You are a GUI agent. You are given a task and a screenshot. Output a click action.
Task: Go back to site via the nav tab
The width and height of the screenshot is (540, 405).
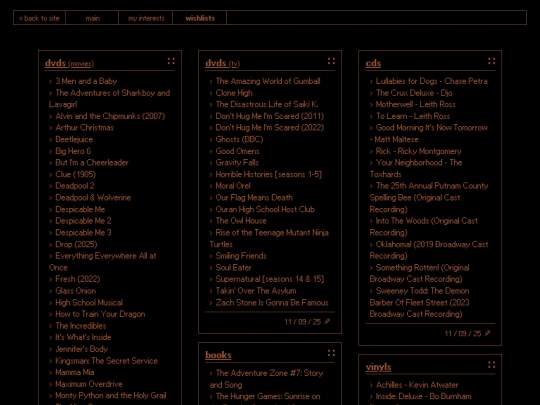pyautogui.click(x=39, y=18)
